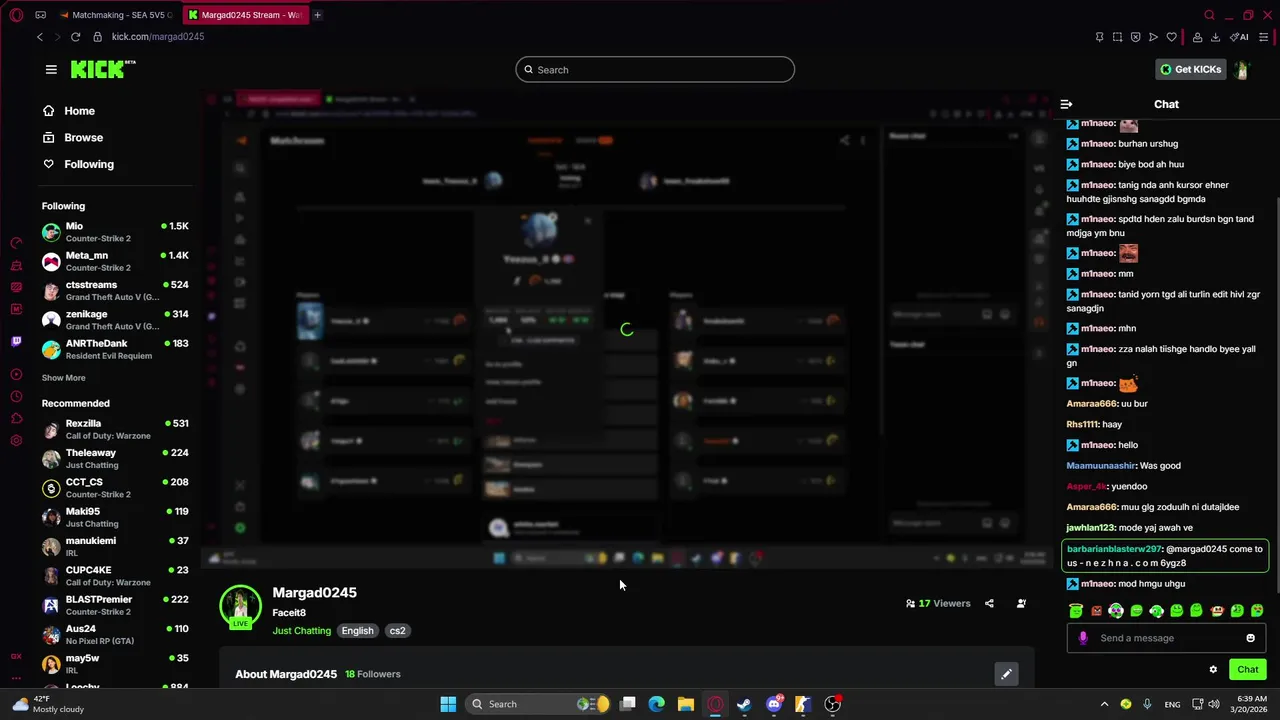Image resolution: width=1280 pixels, height=720 pixels.
Task: Open Home in the sidebar
Action: pyautogui.click(x=69, y=111)
